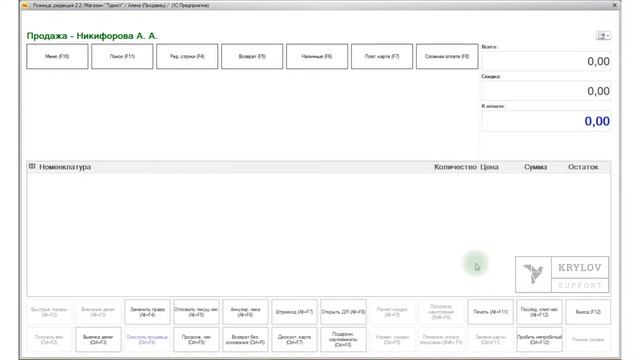The image size is (640, 360).
Task: Click the 1C icon in title bar
Action: tap(25, 5)
